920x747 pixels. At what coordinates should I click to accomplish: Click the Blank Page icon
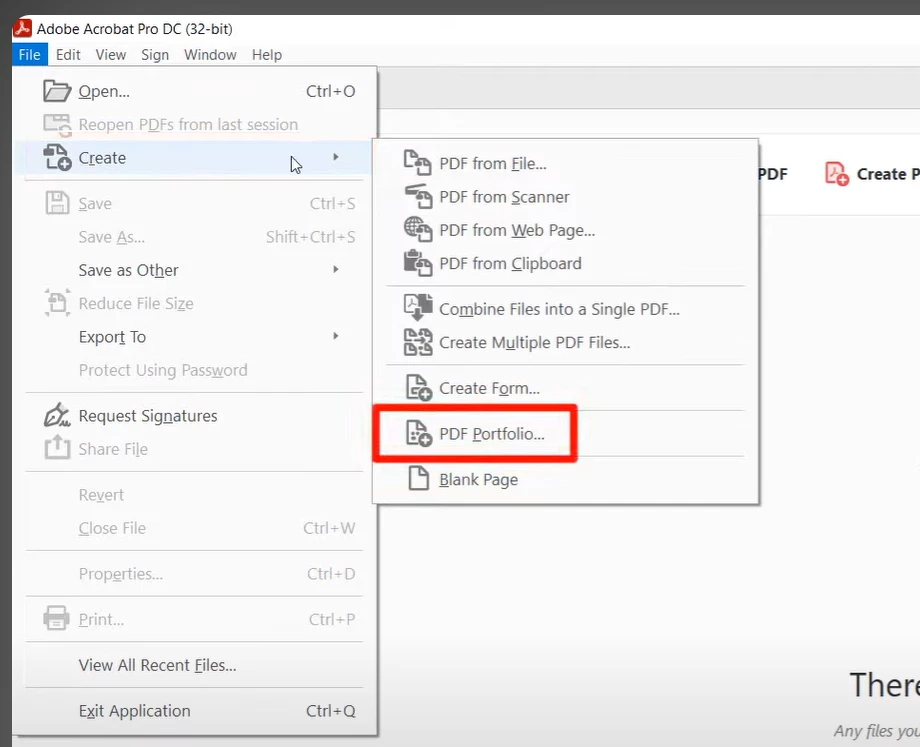tap(418, 478)
